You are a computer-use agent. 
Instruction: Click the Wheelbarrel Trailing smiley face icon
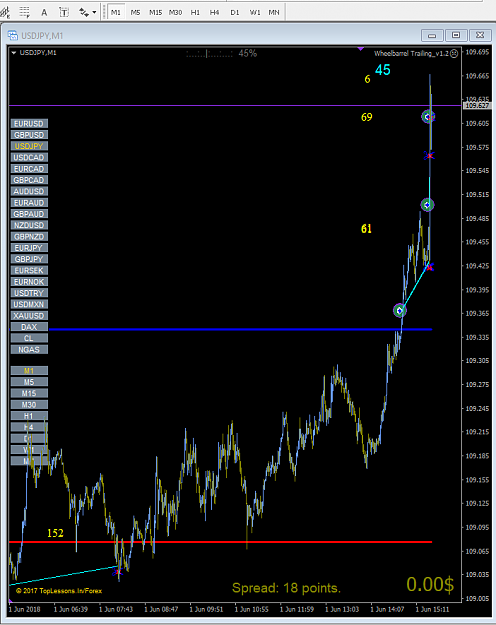click(454, 53)
